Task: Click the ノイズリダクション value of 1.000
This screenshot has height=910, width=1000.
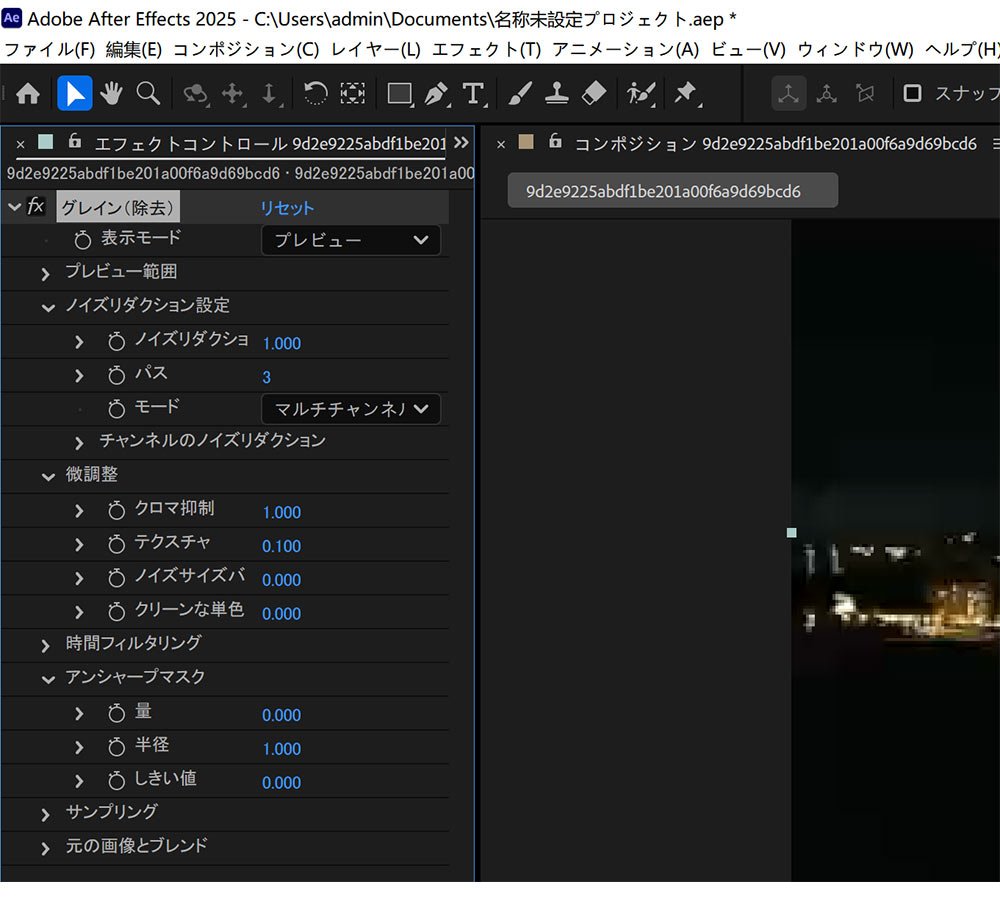Action: point(281,343)
